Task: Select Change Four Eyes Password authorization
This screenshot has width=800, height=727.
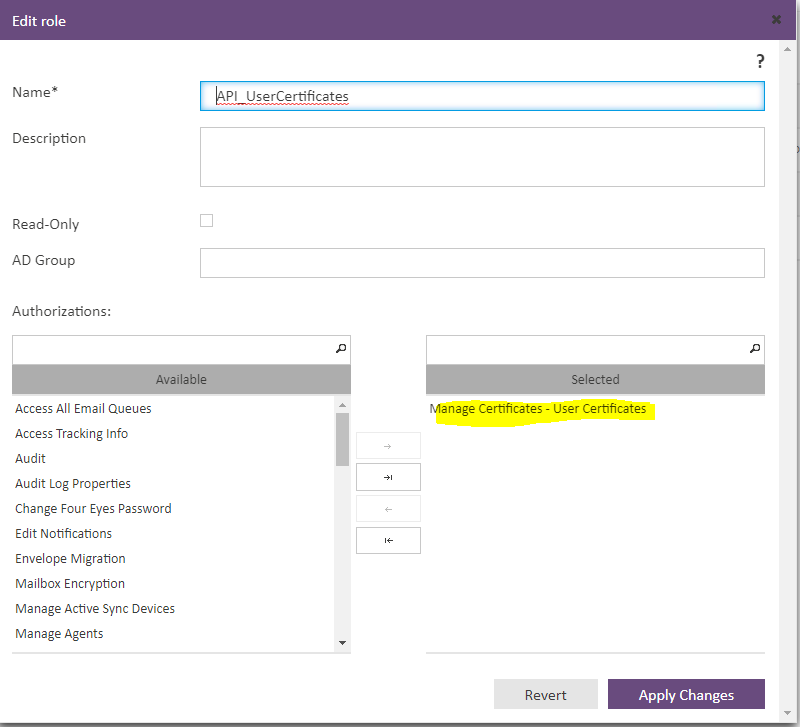Action: (x=93, y=509)
